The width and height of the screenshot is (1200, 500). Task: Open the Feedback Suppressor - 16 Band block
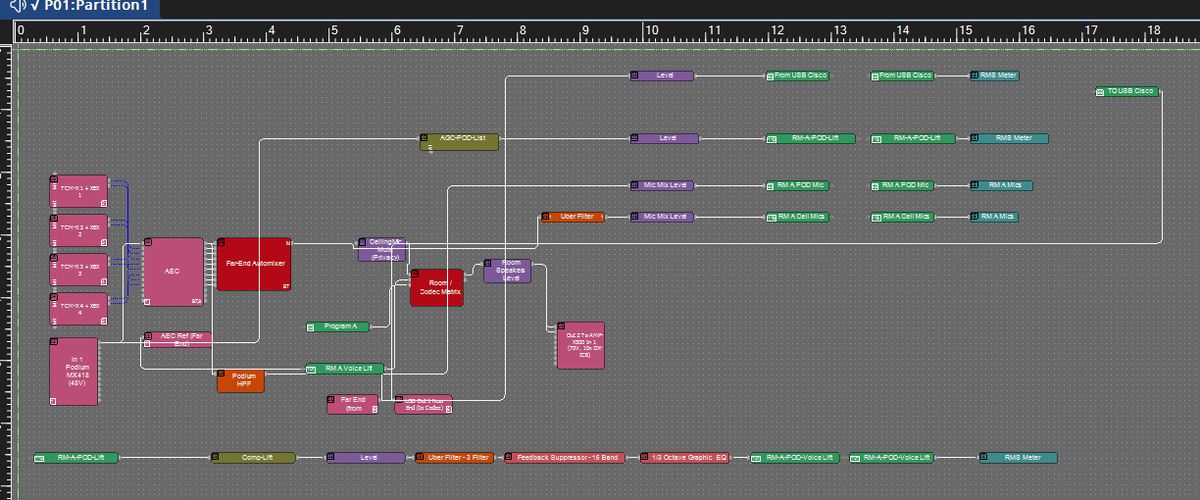(x=565, y=458)
